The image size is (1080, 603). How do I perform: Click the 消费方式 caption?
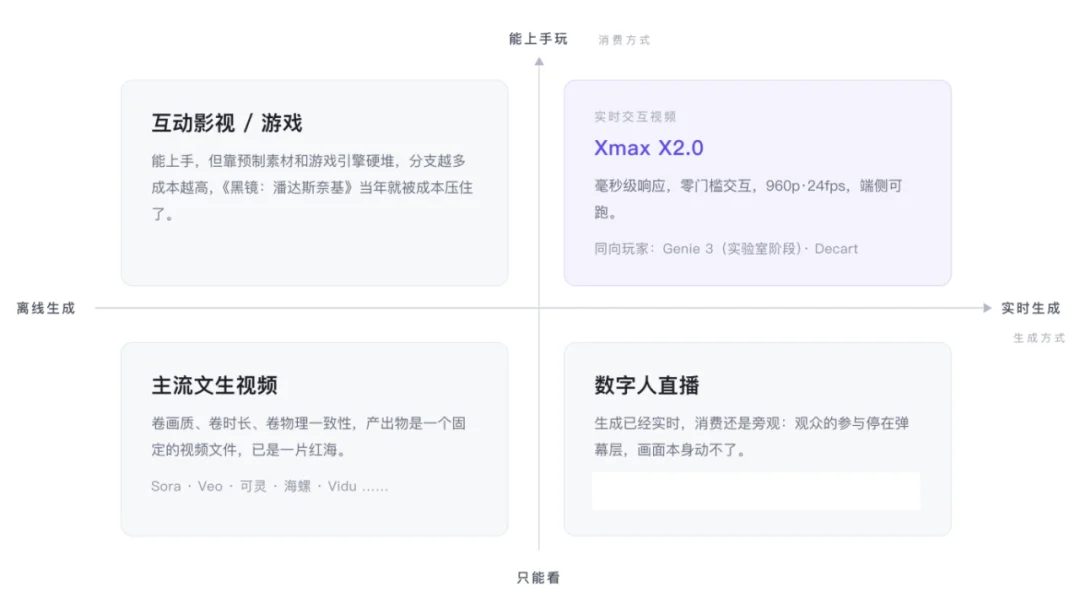point(624,40)
